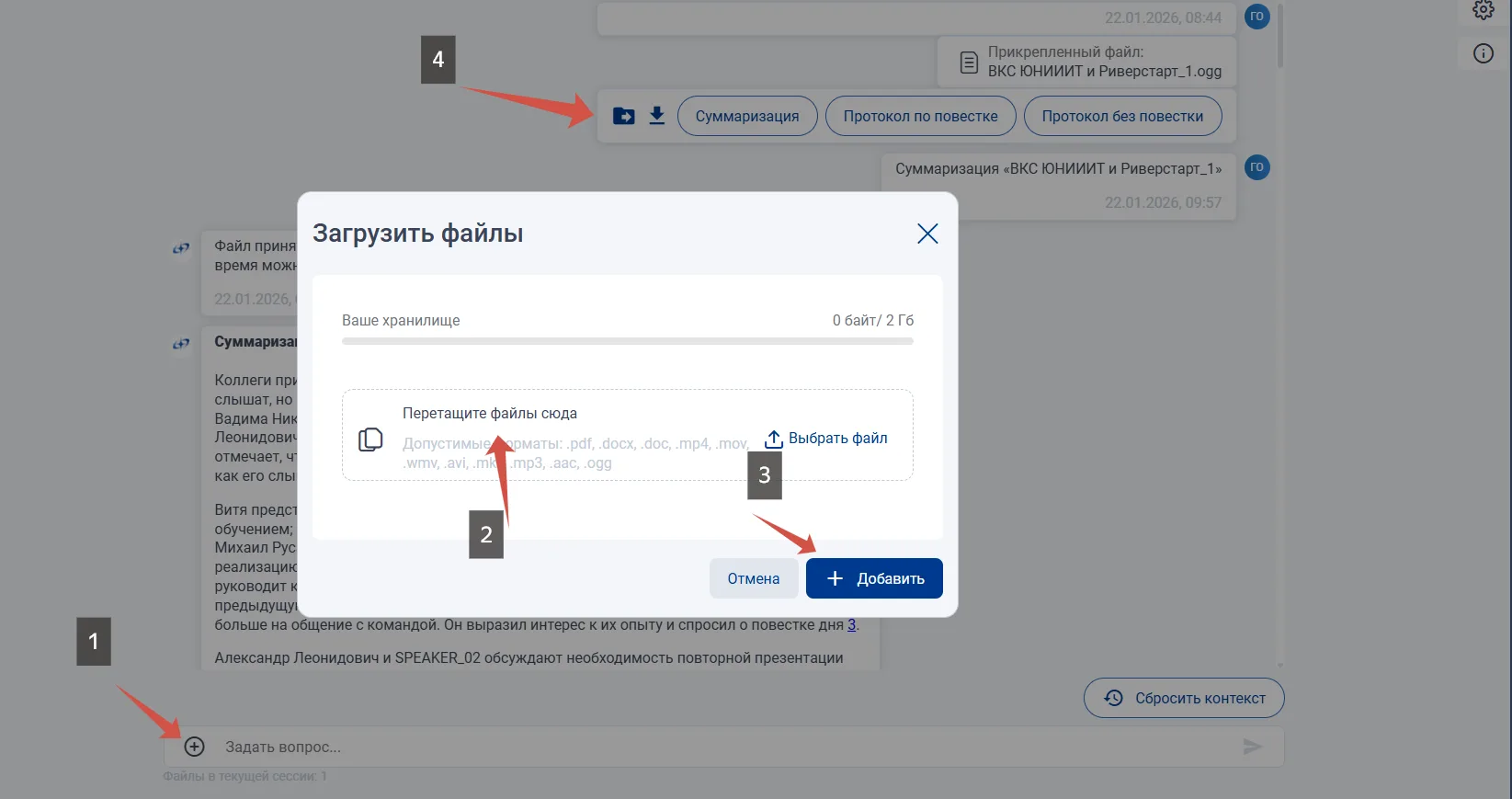The image size is (1512, 799).
Task: Click the storage usage progress bar
Action: point(628,341)
